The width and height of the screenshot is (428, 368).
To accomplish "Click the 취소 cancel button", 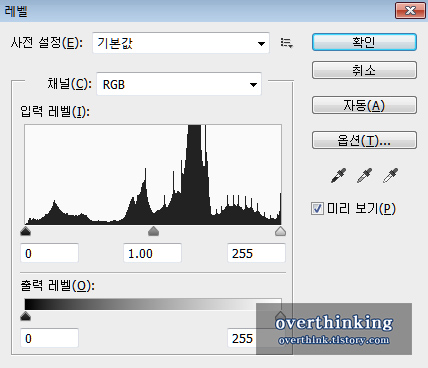I will (x=364, y=70).
